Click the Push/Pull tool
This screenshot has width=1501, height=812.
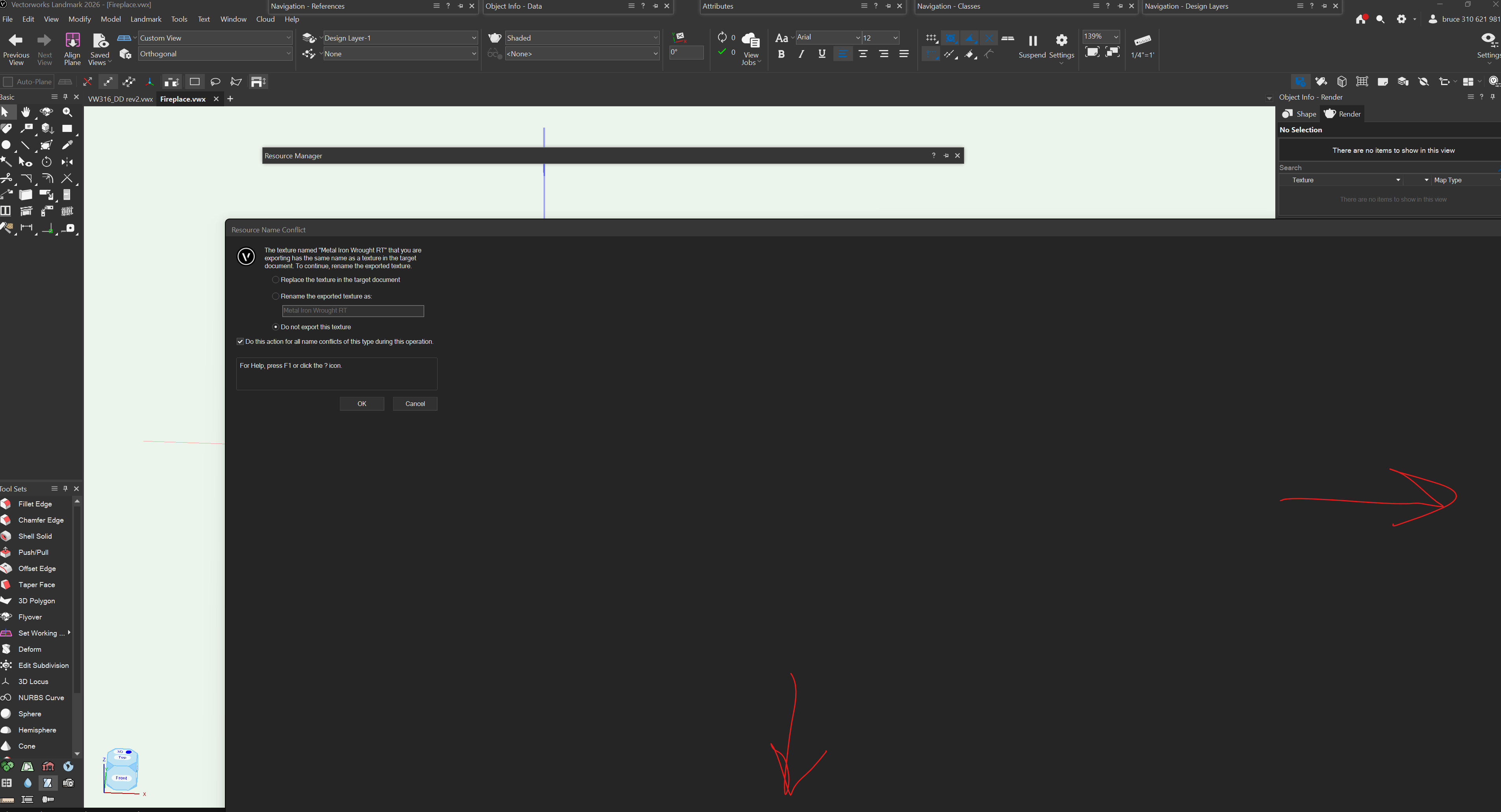tap(33, 552)
